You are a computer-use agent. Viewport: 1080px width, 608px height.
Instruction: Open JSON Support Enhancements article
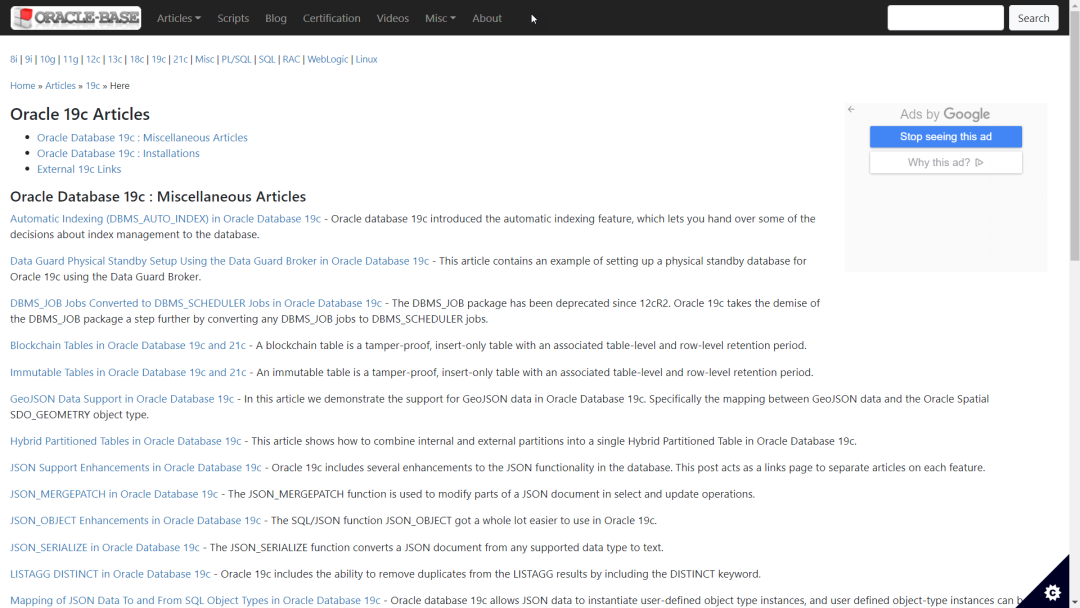pyautogui.click(x=136, y=467)
